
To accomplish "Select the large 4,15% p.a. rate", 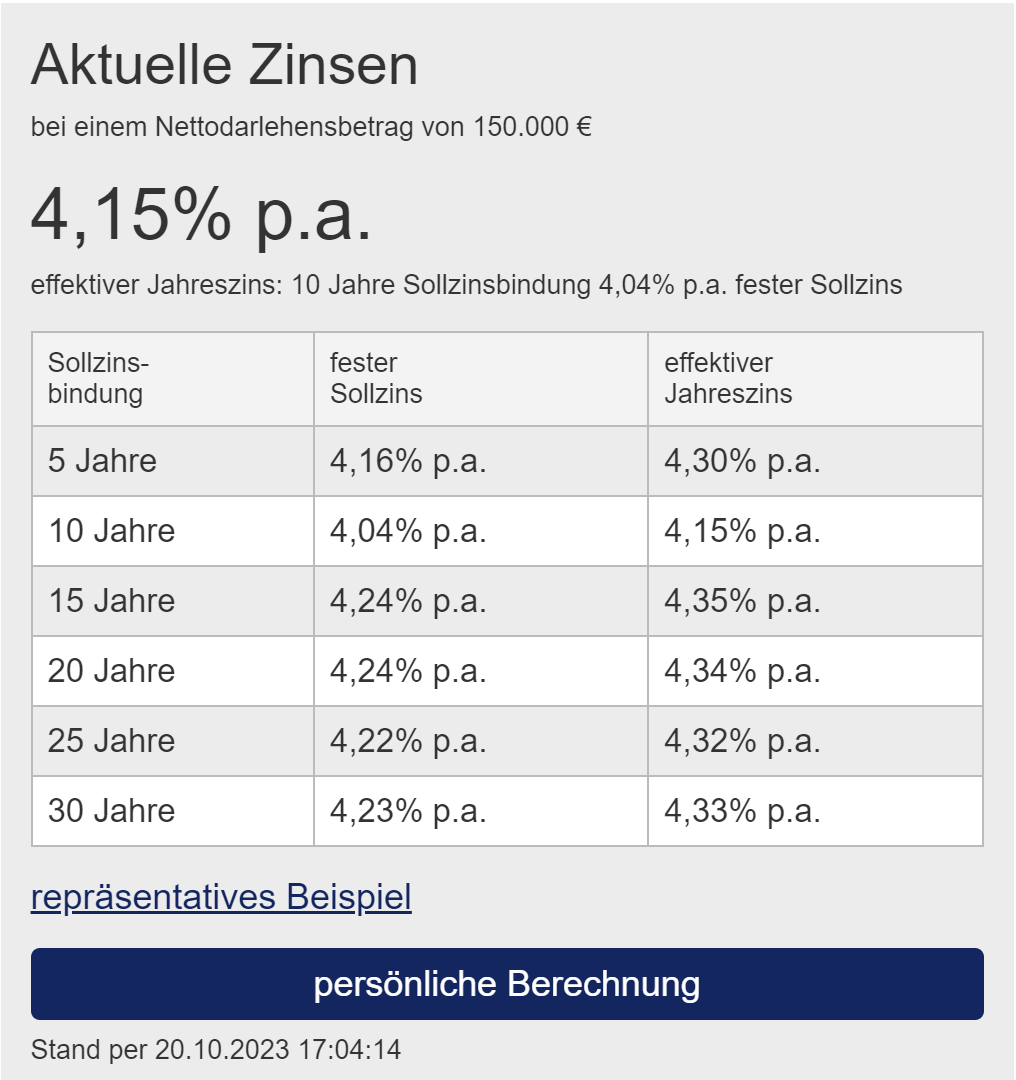I will coord(201,215).
